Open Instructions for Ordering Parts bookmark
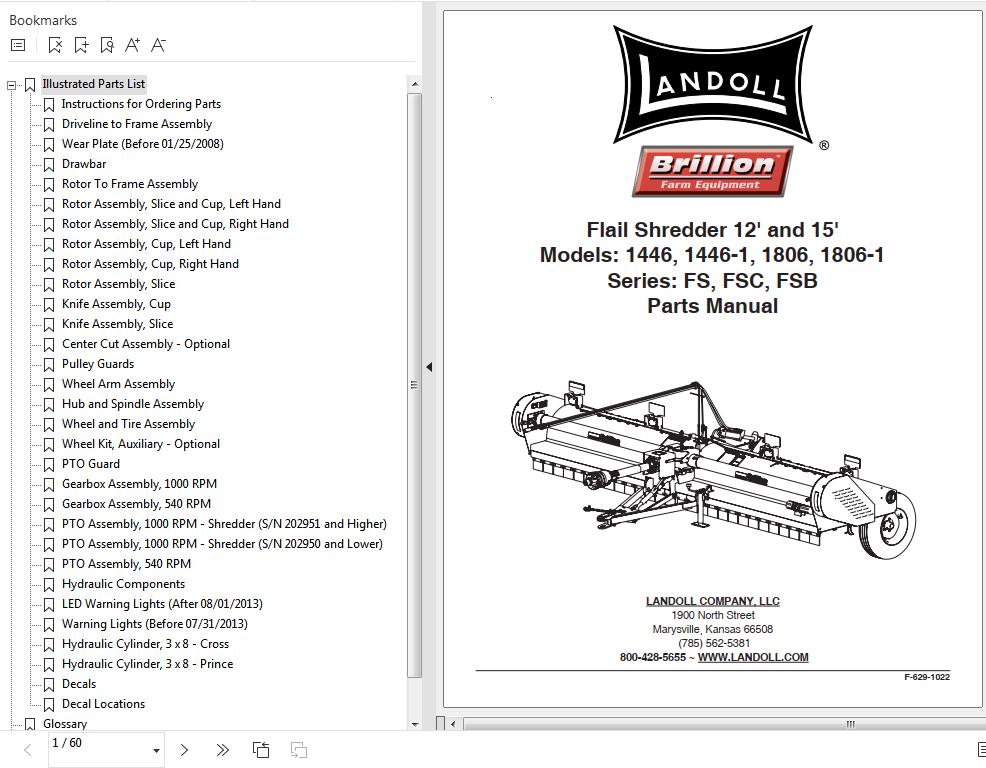The width and height of the screenshot is (986, 768). [x=141, y=104]
